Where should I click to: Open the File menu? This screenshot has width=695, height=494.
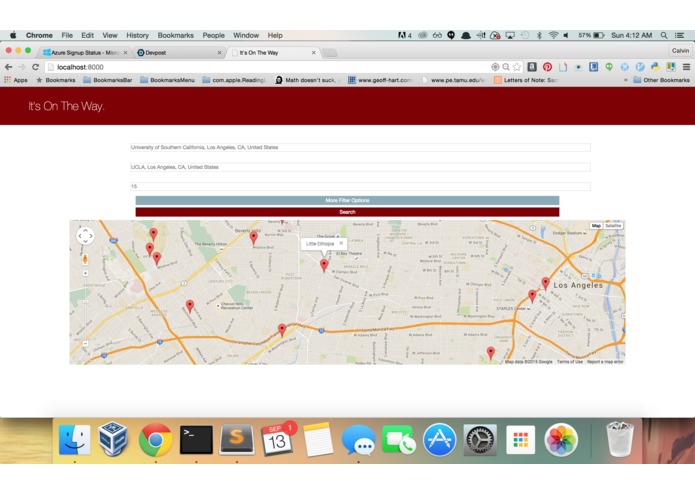click(67, 35)
